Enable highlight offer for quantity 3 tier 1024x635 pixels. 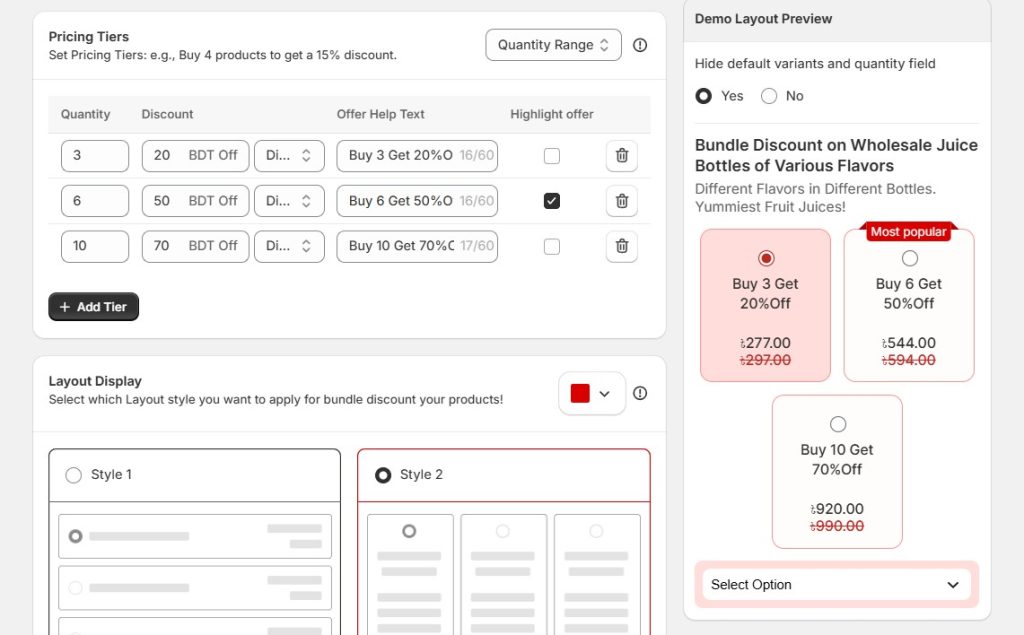coord(552,156)
